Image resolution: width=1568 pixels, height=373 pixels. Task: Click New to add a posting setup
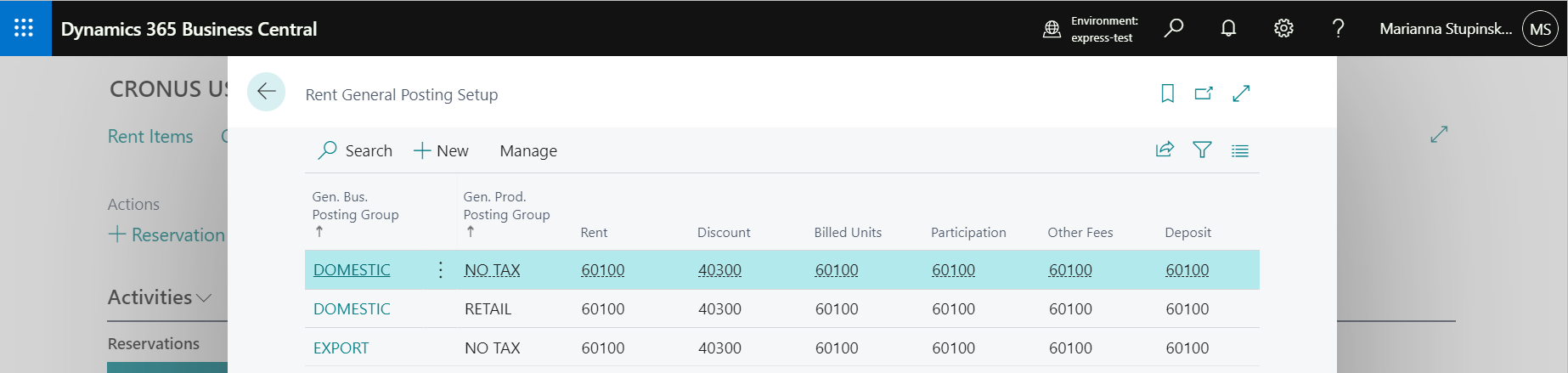point(441,151)
